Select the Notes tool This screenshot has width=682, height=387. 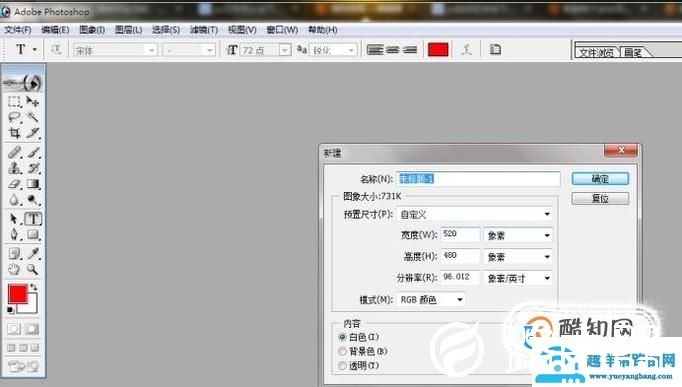[14, 254]
